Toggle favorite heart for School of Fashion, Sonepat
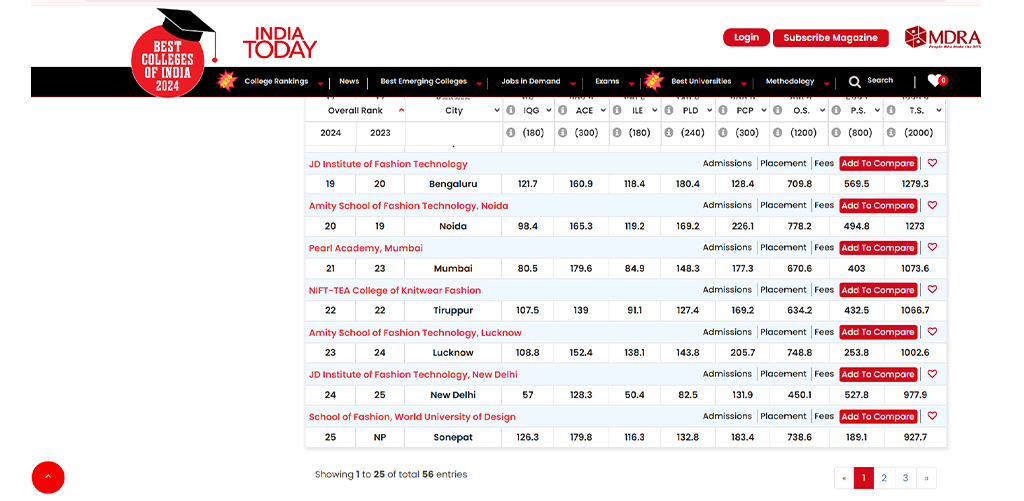 pyautogui.click(x=932, y=416)
